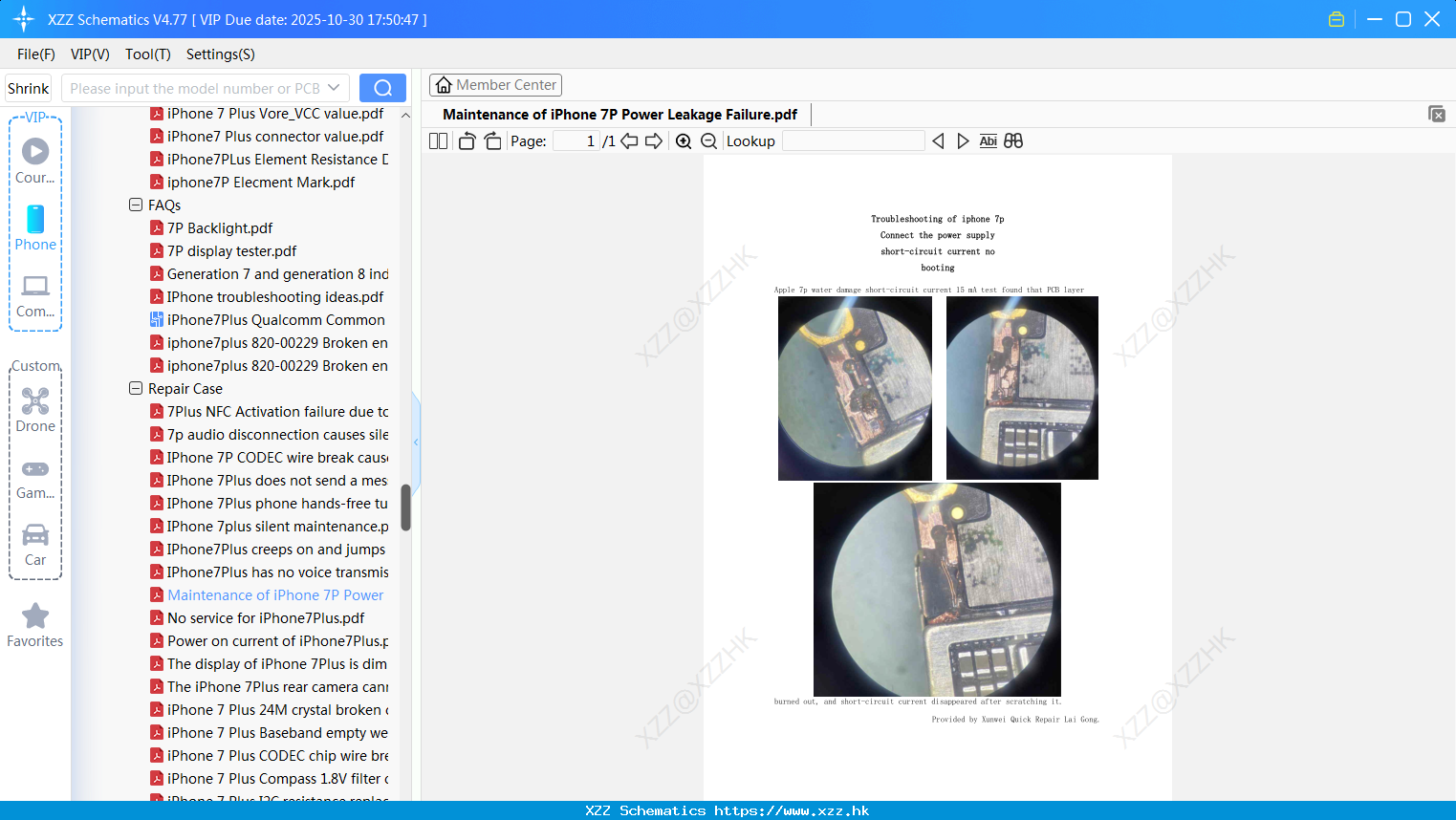1456x820 pixels.
Task: Open iPhone 7 Plus Baseband empty weld file
Action: click(269, 733)
